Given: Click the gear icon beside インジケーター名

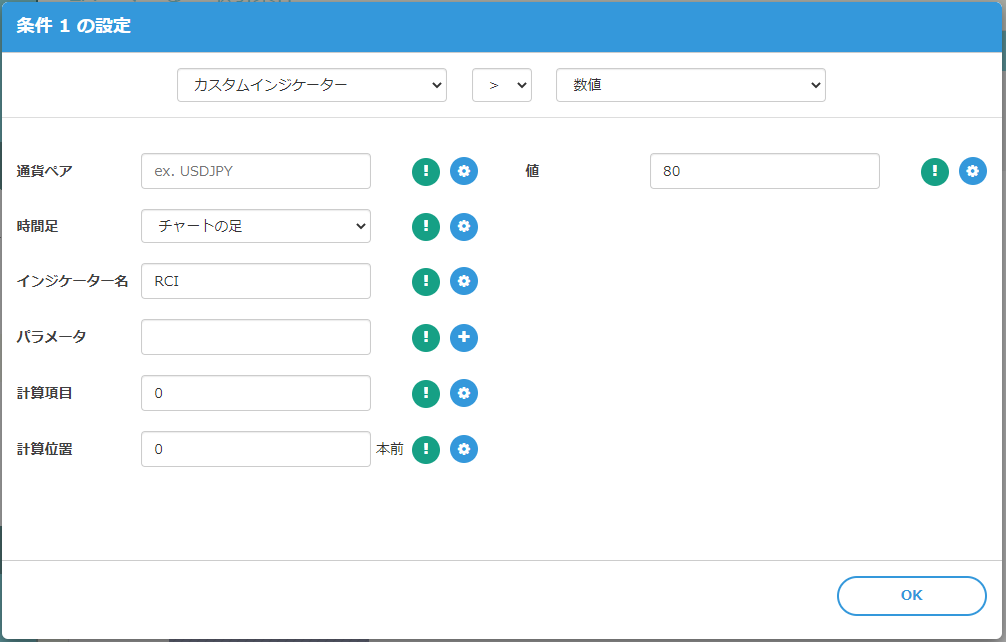Looking at the screenshot, I should (464, 282).
